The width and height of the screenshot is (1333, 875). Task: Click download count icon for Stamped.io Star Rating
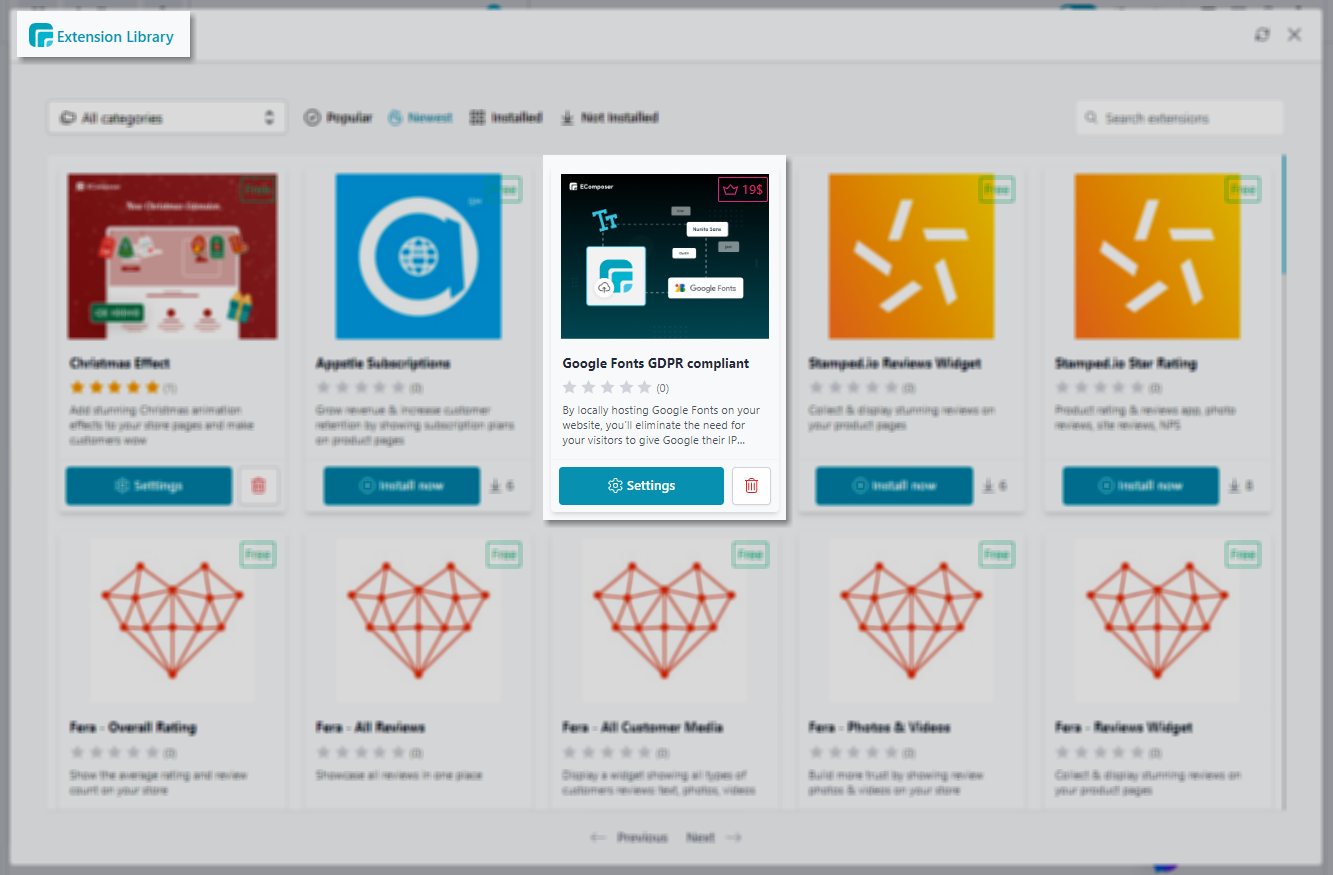(x=1234, y=486)
